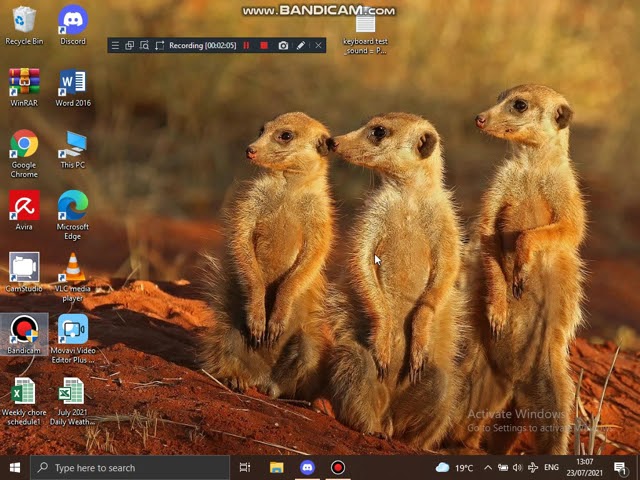The width and height of the screenshot is (640, 480).
Task: Select the VLC media player desktop icon
Action: (x=73, y=278)
